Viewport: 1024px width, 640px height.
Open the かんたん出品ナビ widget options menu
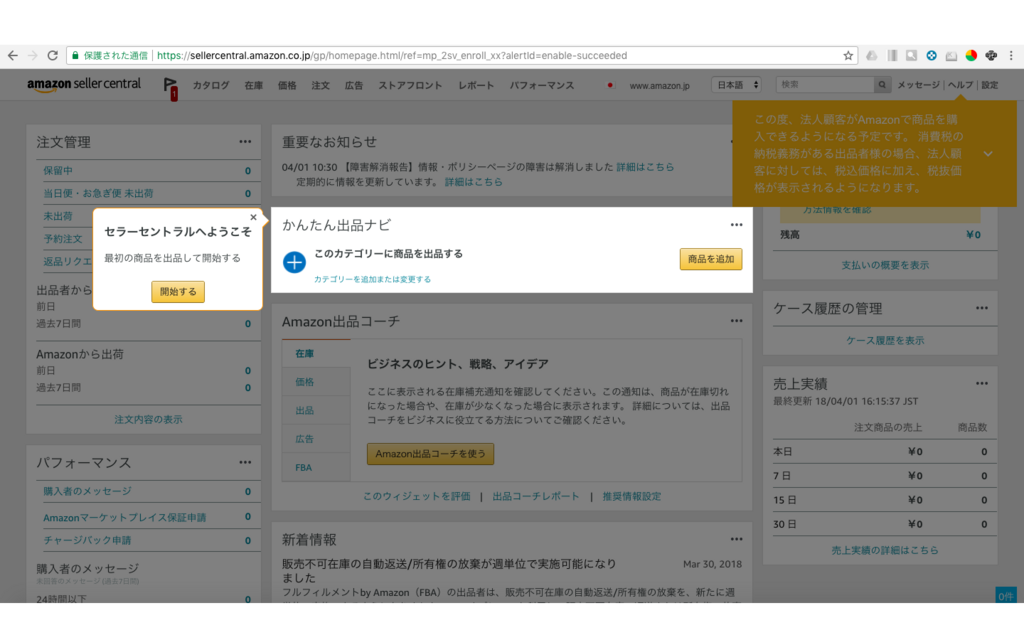click(x=737, y=225)
